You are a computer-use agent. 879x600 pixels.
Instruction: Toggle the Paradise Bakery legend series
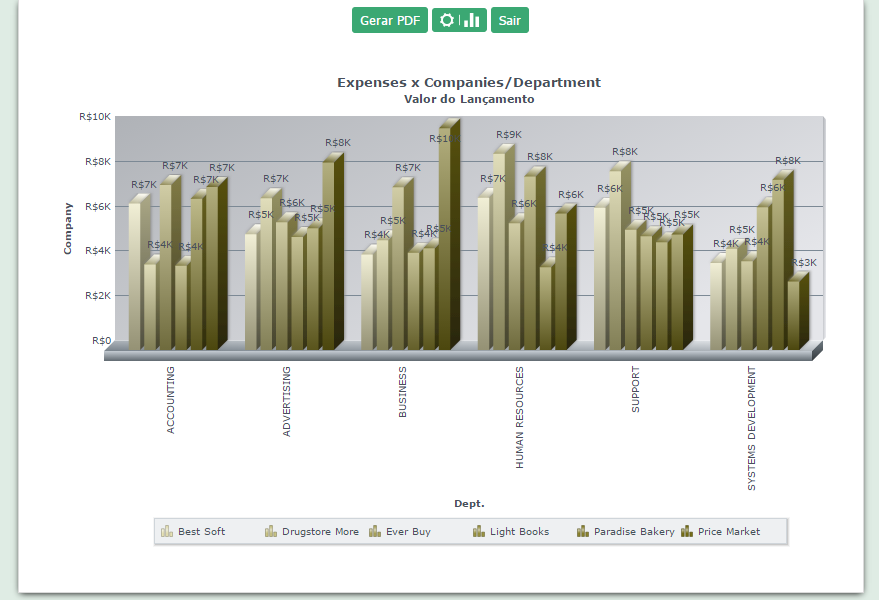pos(583,532)
